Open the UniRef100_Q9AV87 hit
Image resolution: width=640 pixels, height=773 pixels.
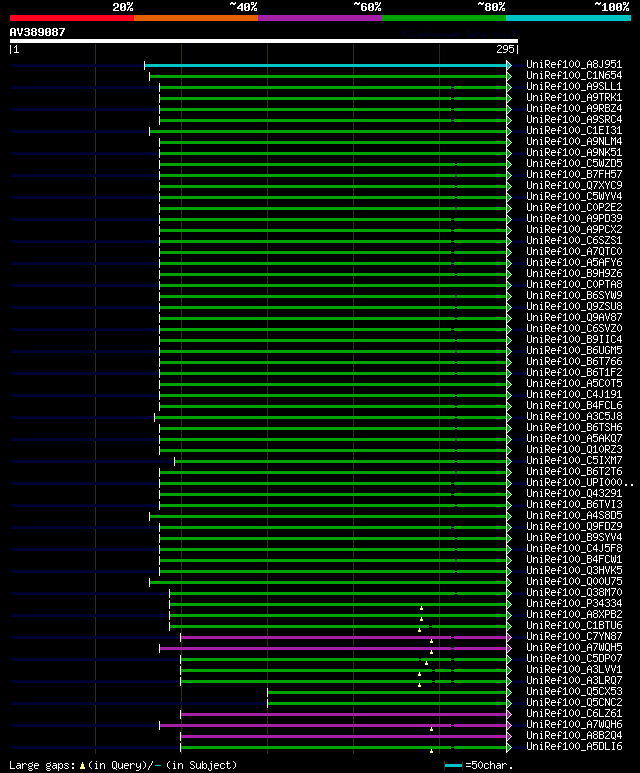[x=574, y=317]
